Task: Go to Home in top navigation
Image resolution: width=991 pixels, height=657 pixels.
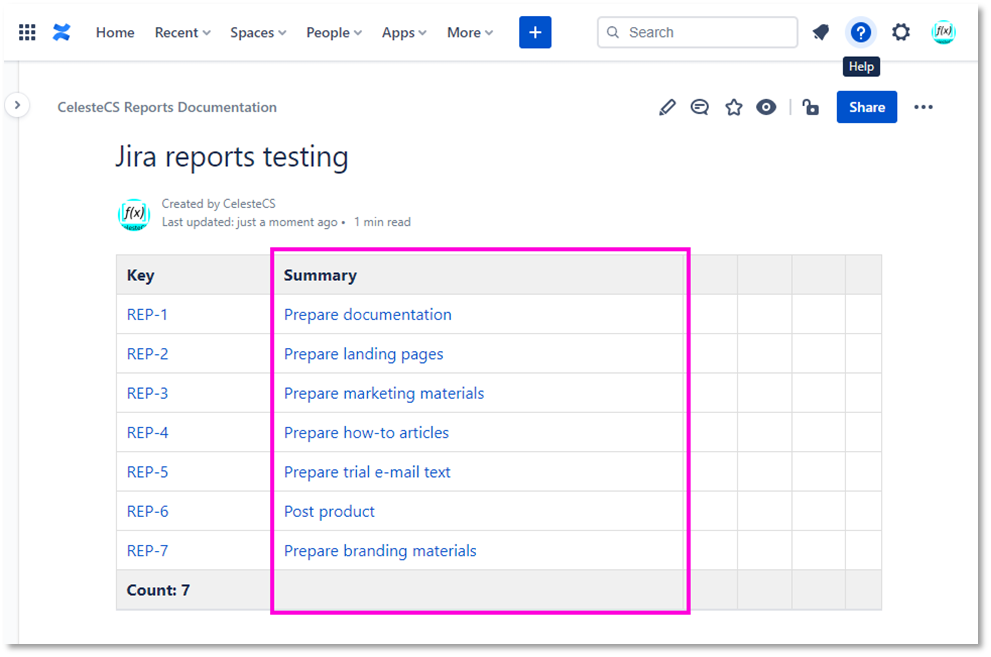Action: click(115, 32)
